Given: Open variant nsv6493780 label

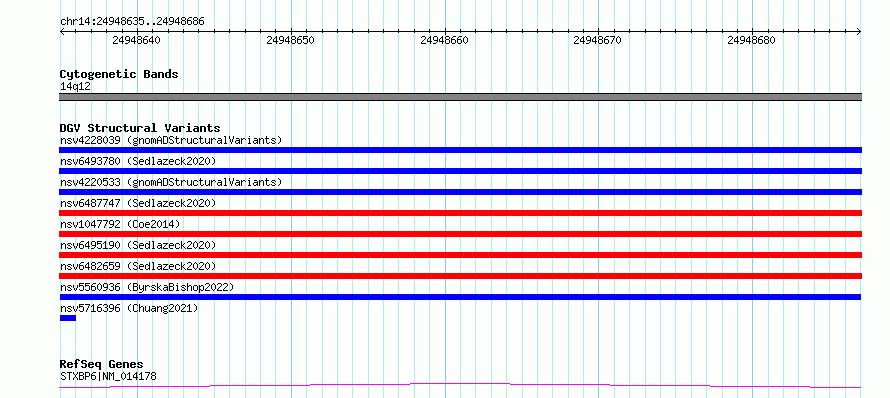Looking at the screenshot, I should (138, 161).
